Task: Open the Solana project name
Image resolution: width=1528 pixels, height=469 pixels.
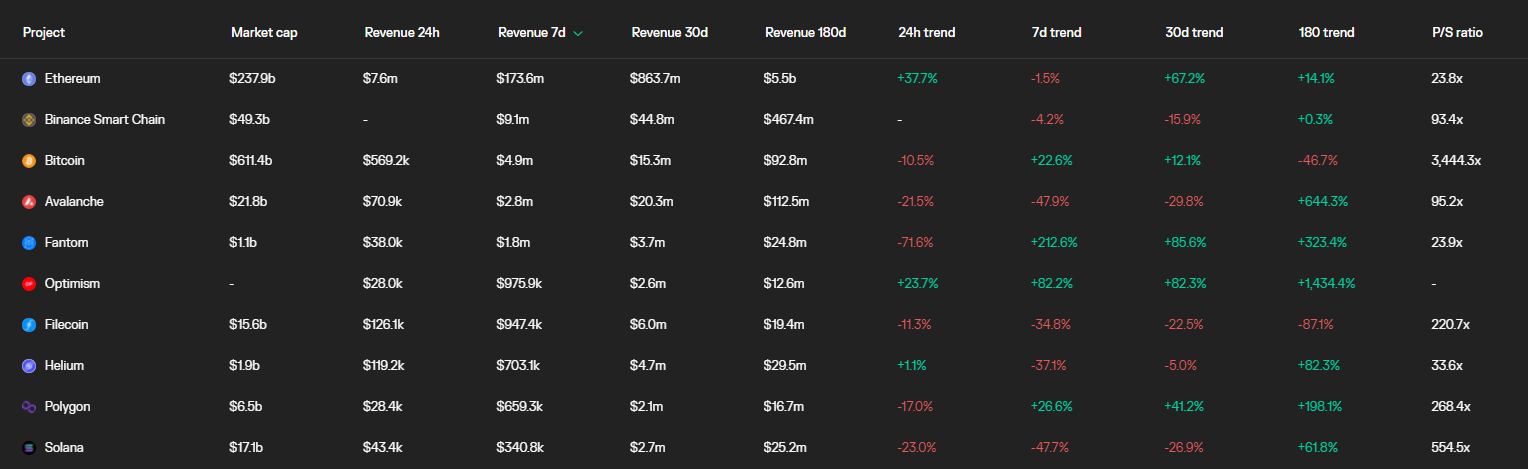Action: [65, 447]
